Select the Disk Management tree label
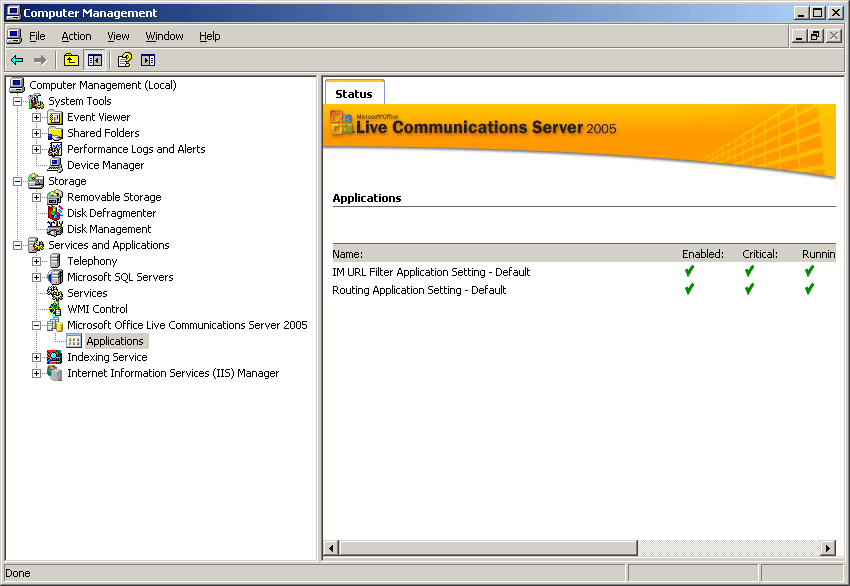 (109, 229)
